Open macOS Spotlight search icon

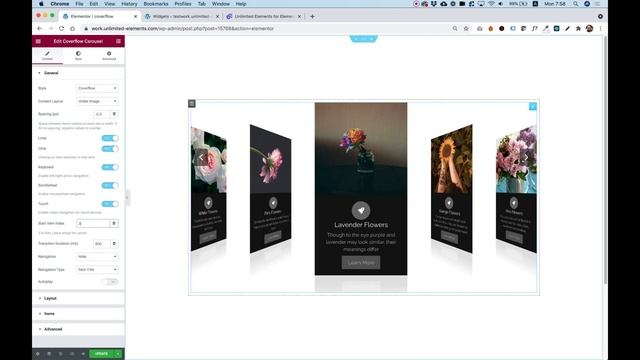[x=576, y=4]
